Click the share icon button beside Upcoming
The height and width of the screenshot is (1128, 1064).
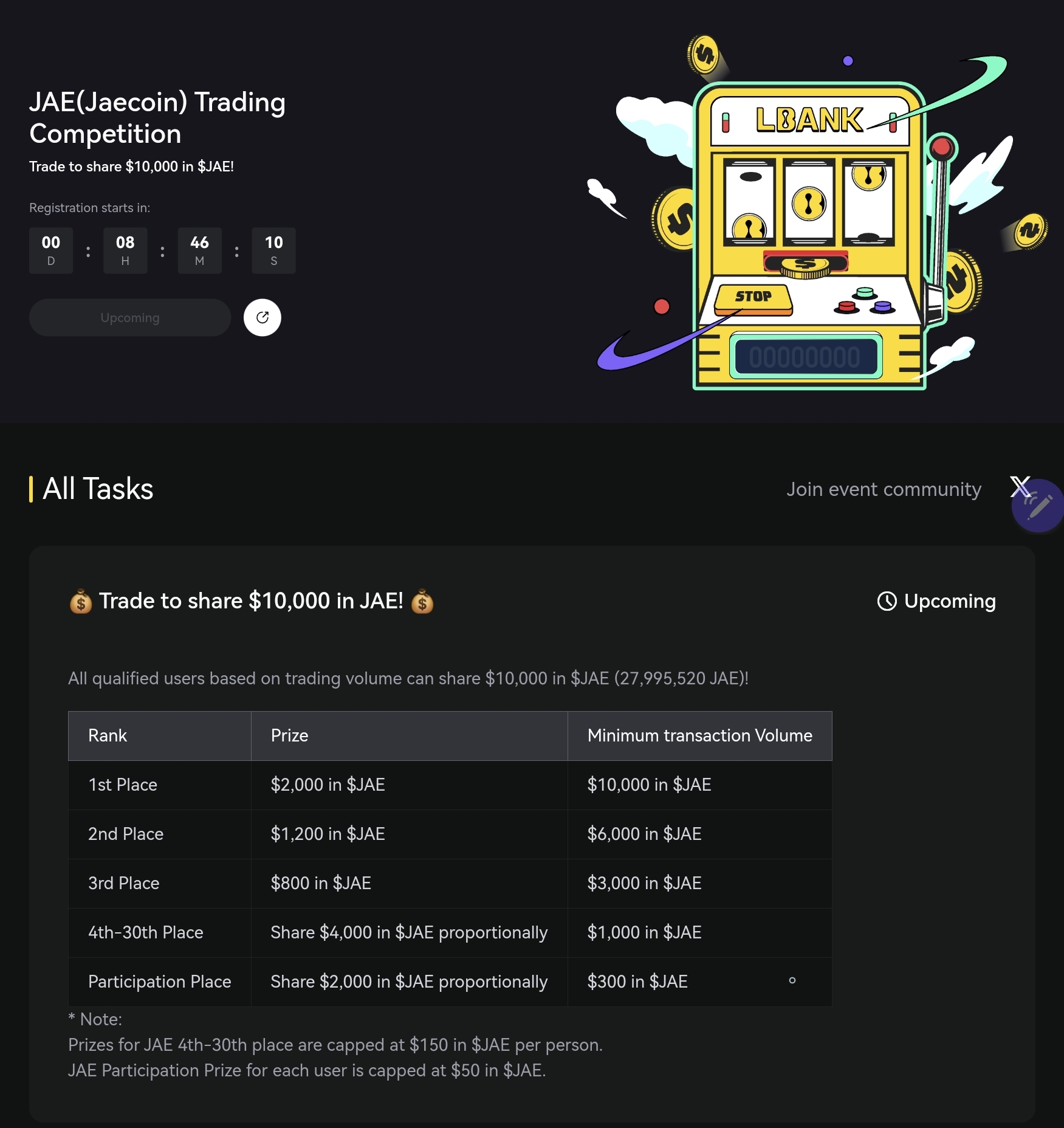(262, 317)
